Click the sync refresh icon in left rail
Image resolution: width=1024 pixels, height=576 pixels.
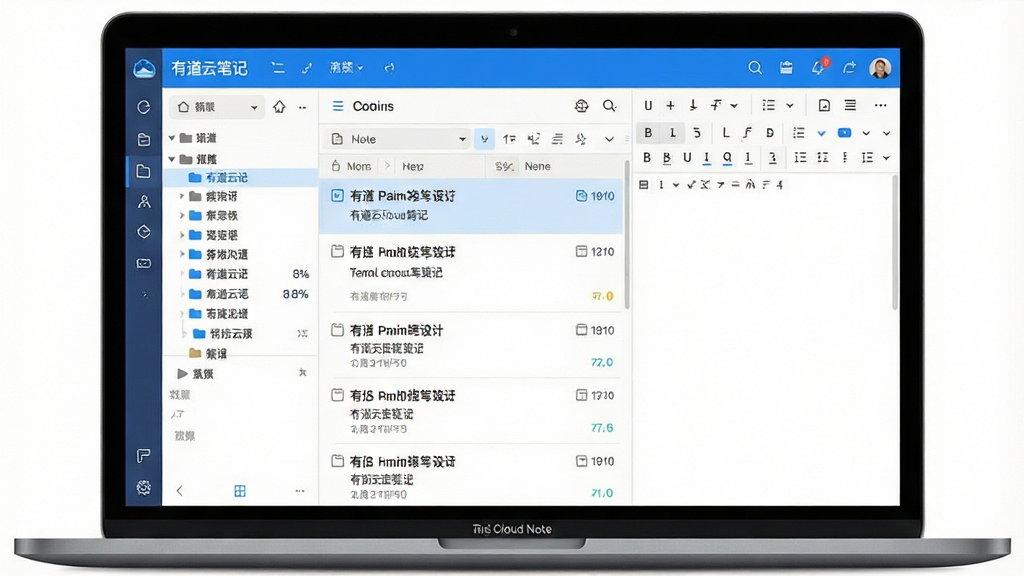[144, 107]
